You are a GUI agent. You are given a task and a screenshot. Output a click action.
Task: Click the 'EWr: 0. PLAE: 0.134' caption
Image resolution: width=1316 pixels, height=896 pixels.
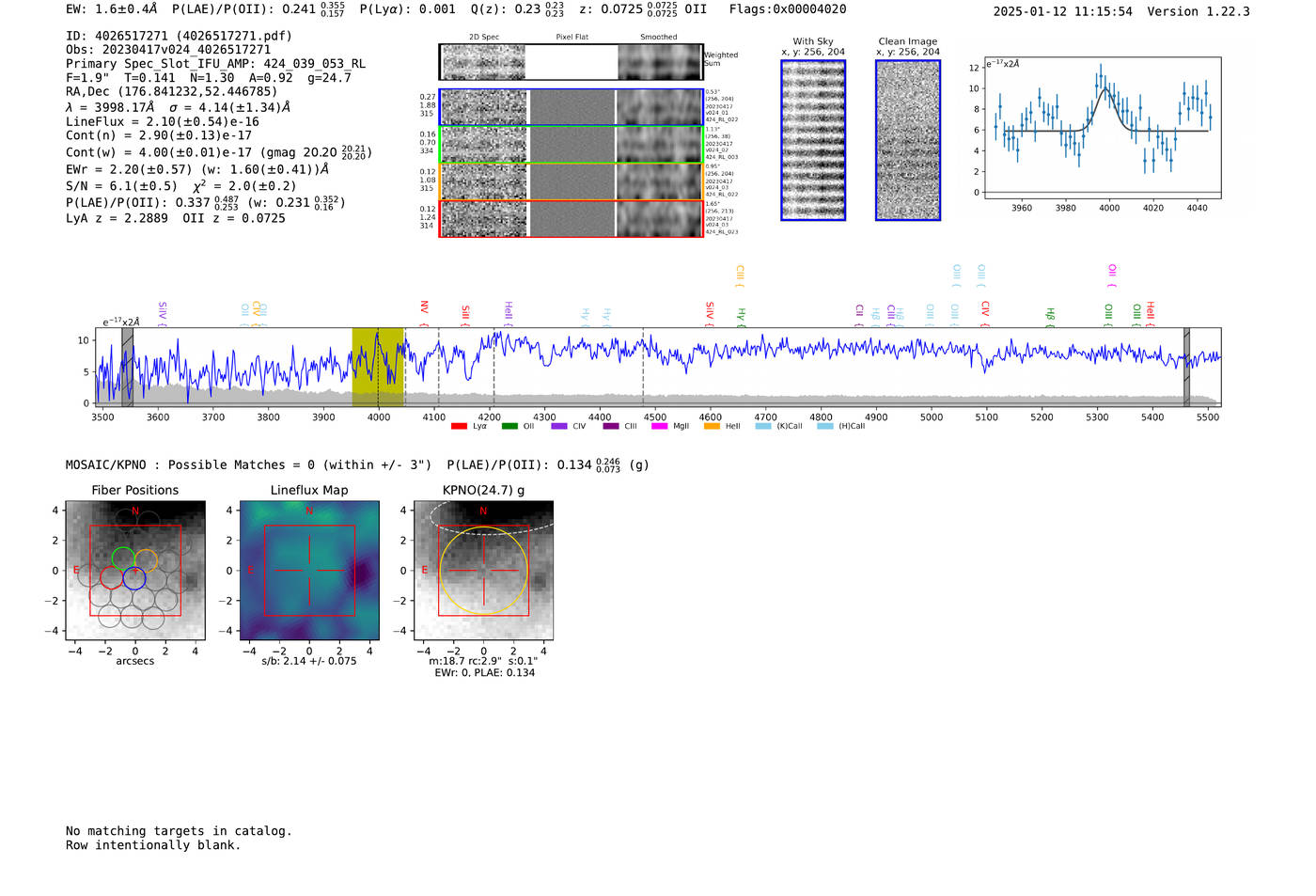pos(484,672)
